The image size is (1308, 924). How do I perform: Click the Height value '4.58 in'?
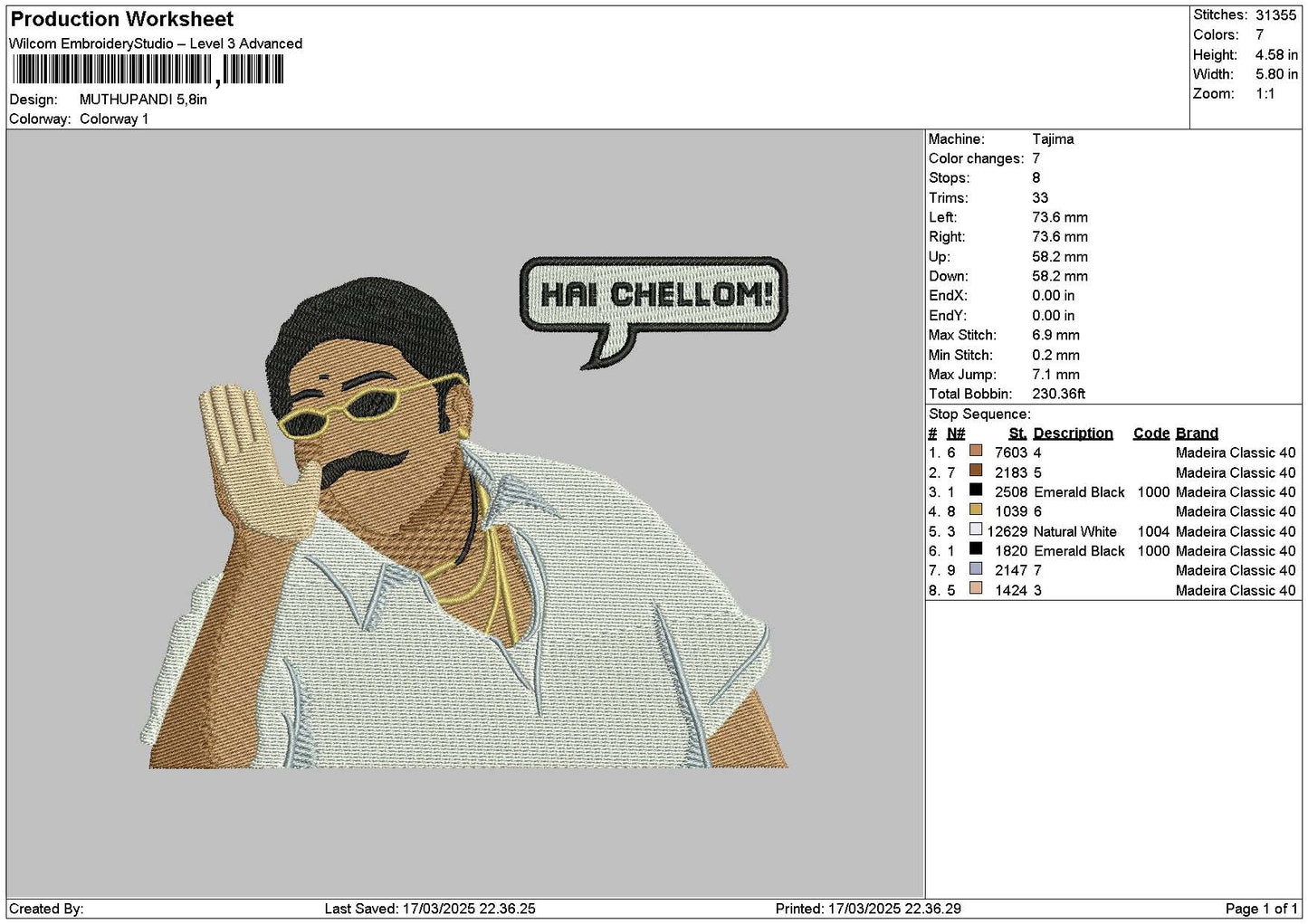1276,54
